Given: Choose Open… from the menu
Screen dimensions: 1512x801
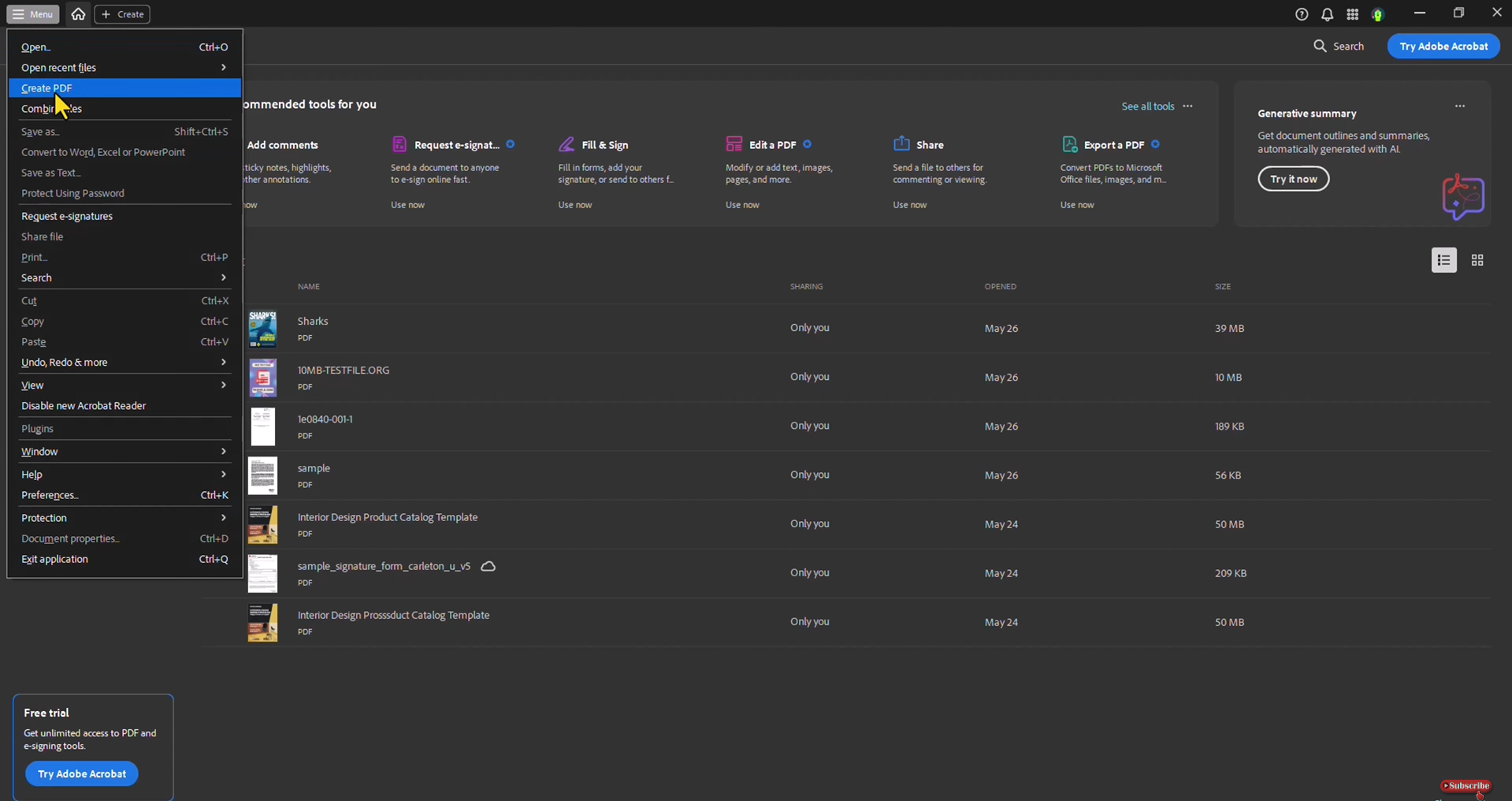Looking at the screenshot, I should [124, 47].
